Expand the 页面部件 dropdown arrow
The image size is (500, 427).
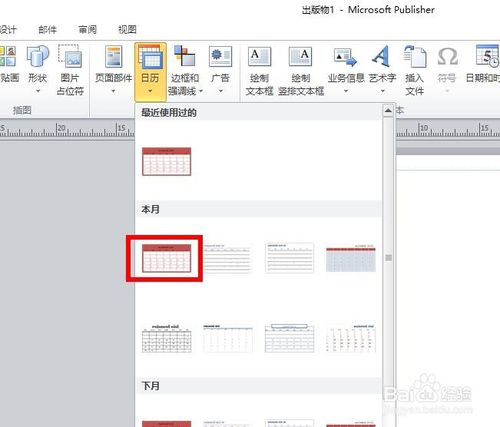click(x=113, y=91)
